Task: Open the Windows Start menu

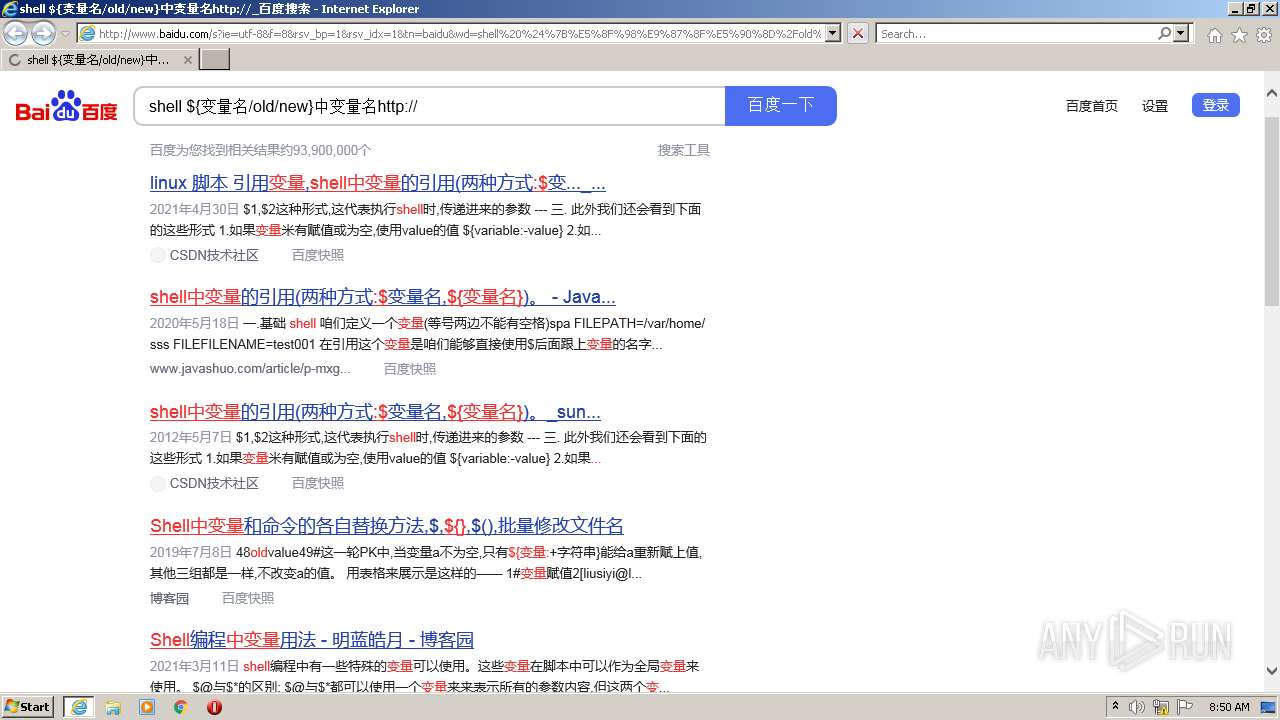Action: (x=28, y=706)
